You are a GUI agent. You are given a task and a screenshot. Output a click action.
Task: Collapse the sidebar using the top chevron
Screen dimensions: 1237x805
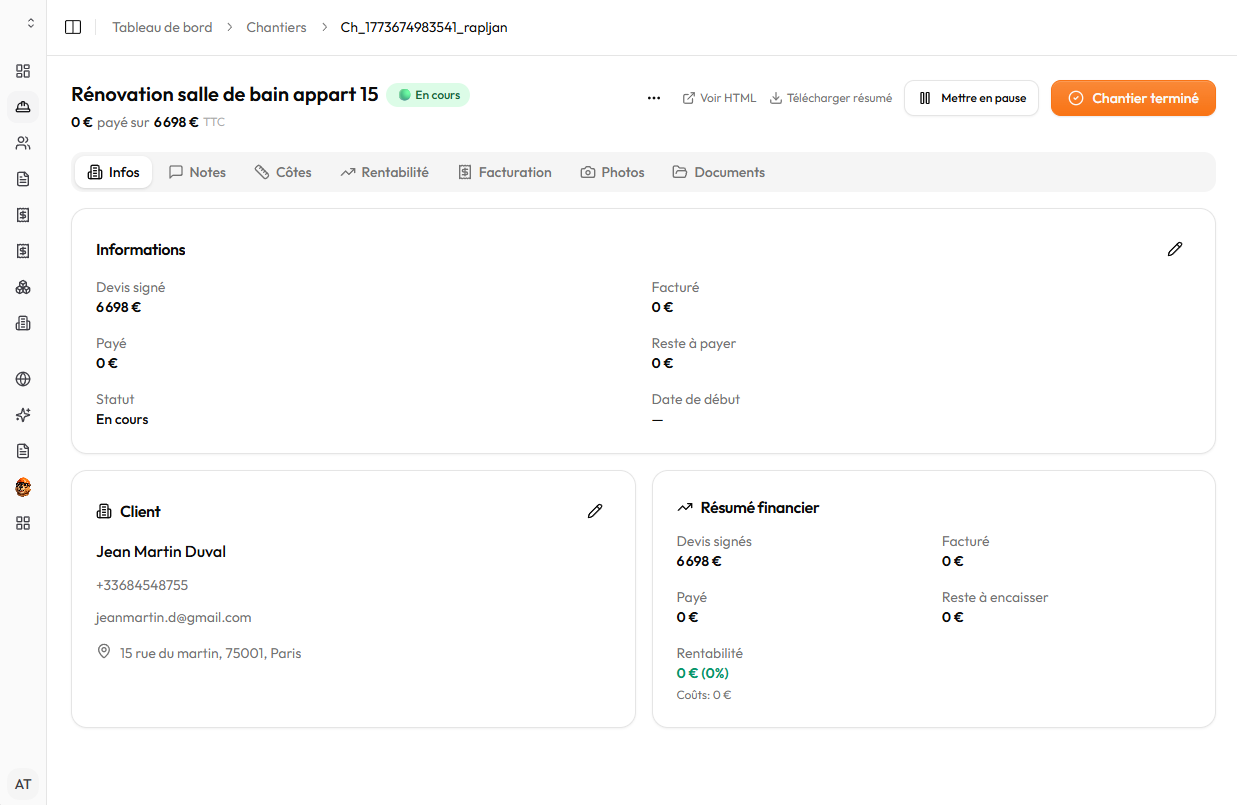30,22
